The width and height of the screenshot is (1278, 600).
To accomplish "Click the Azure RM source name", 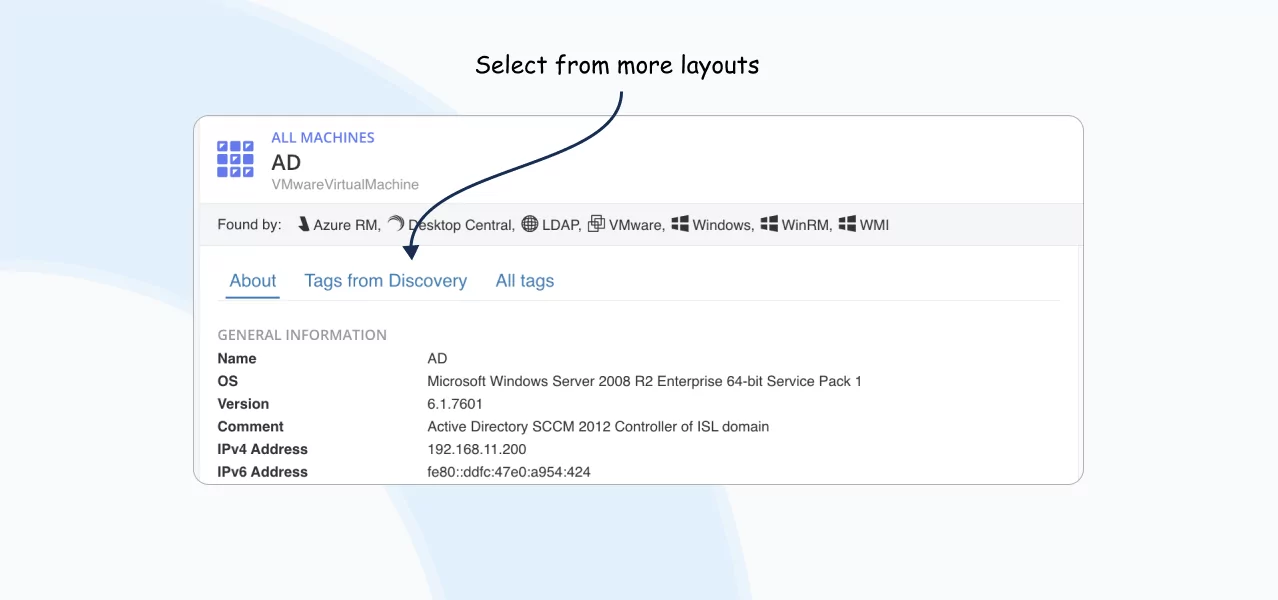I will (x=347, y=225).
